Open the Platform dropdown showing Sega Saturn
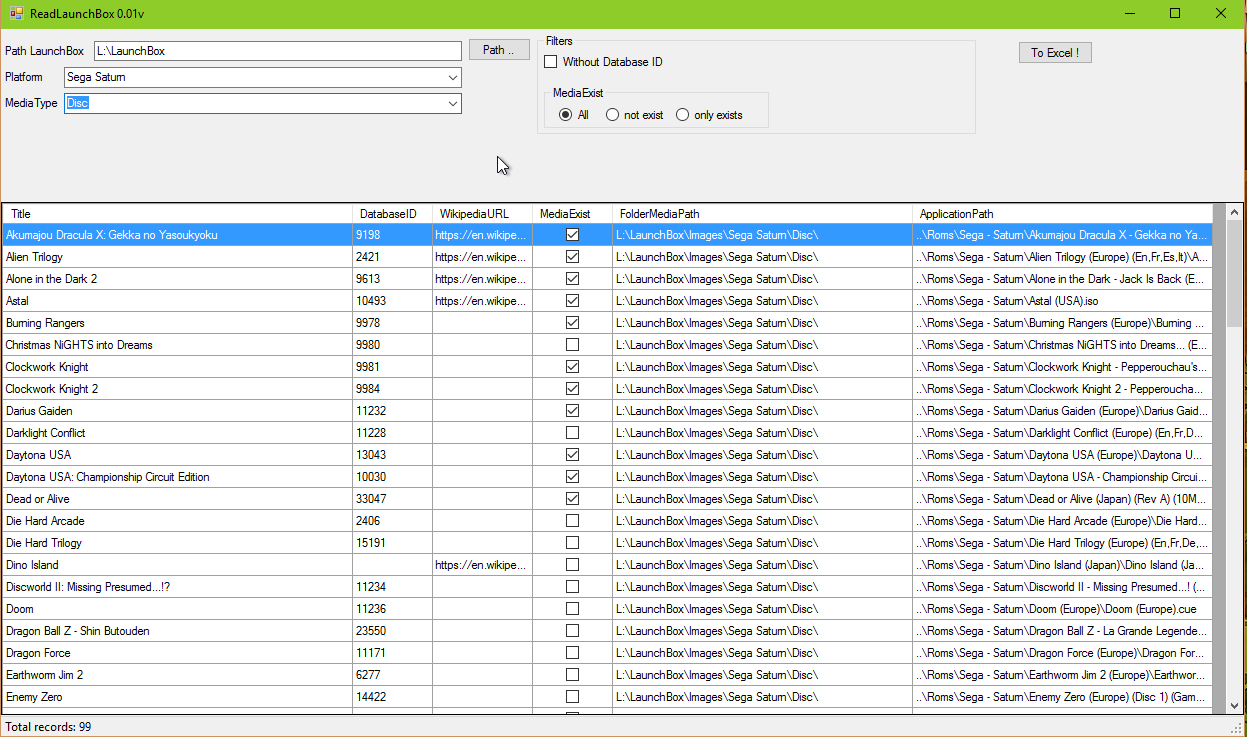Viewport: 1247px width, 737px height. click(x=263, y=77)
